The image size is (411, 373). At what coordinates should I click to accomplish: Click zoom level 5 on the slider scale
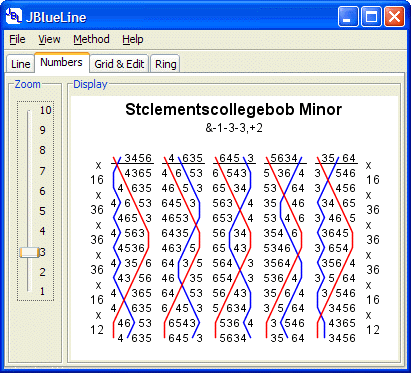click(x=43, y=211)
